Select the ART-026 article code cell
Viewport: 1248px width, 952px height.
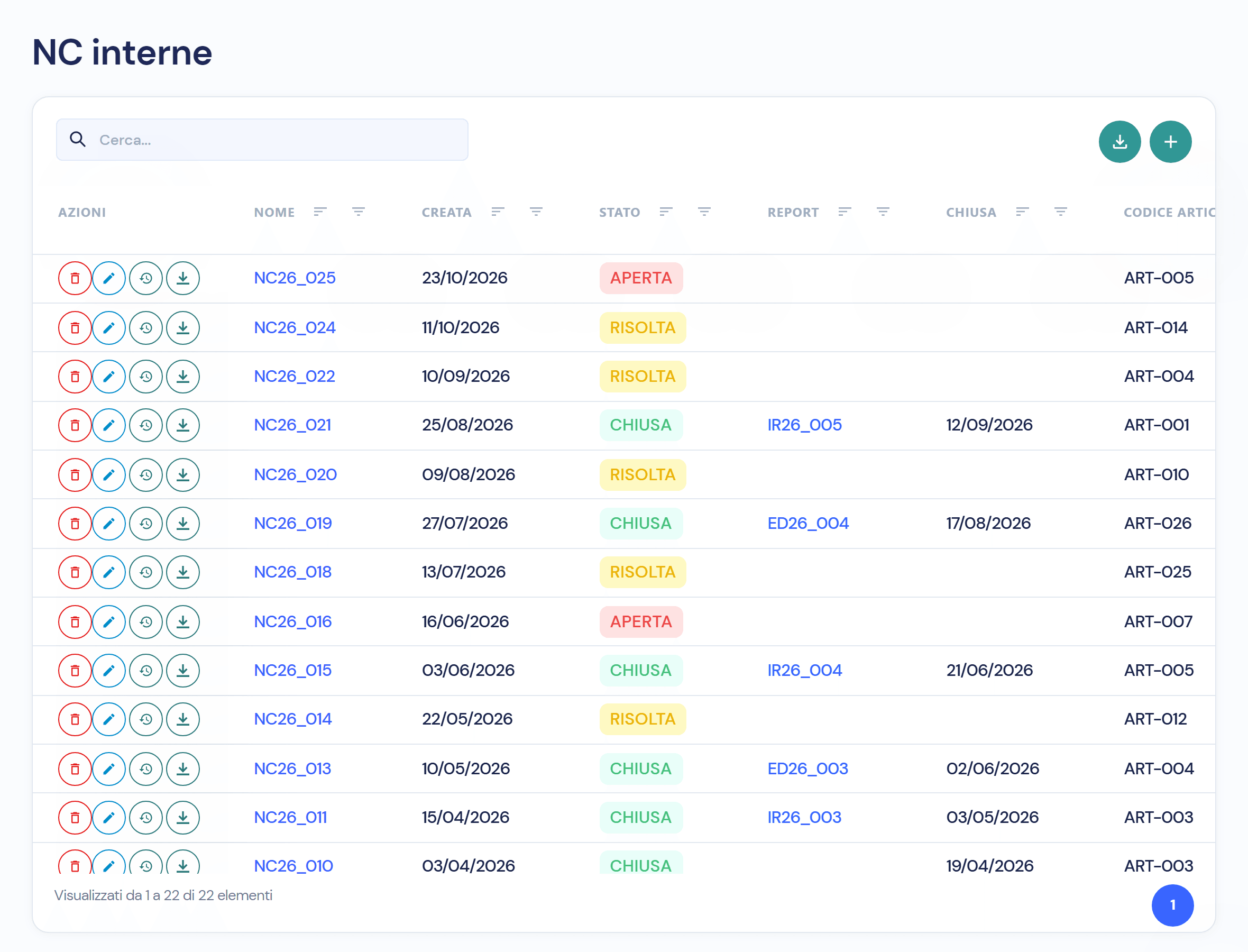click(1158, 524)
